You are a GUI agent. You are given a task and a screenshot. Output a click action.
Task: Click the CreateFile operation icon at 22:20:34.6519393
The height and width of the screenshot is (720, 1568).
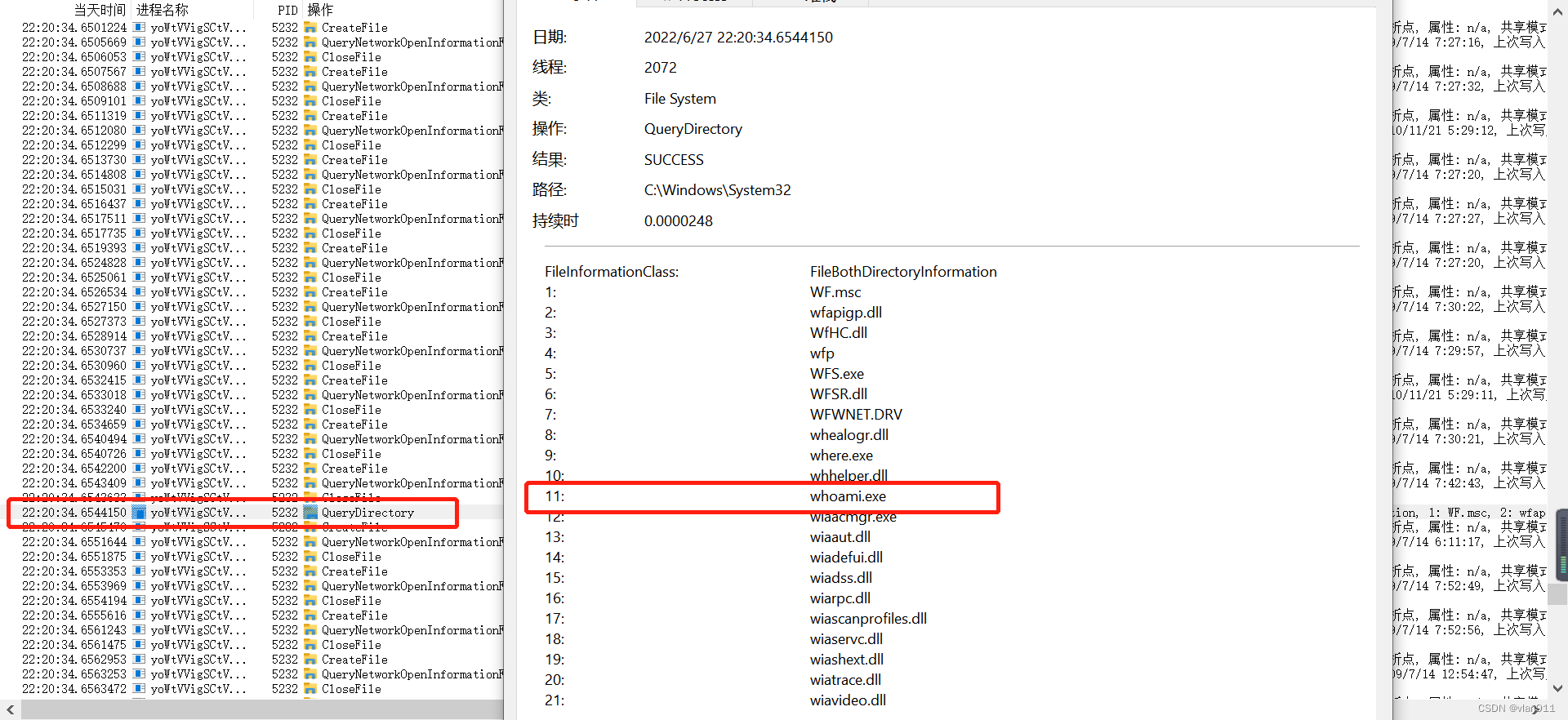(x=310, y=248)
